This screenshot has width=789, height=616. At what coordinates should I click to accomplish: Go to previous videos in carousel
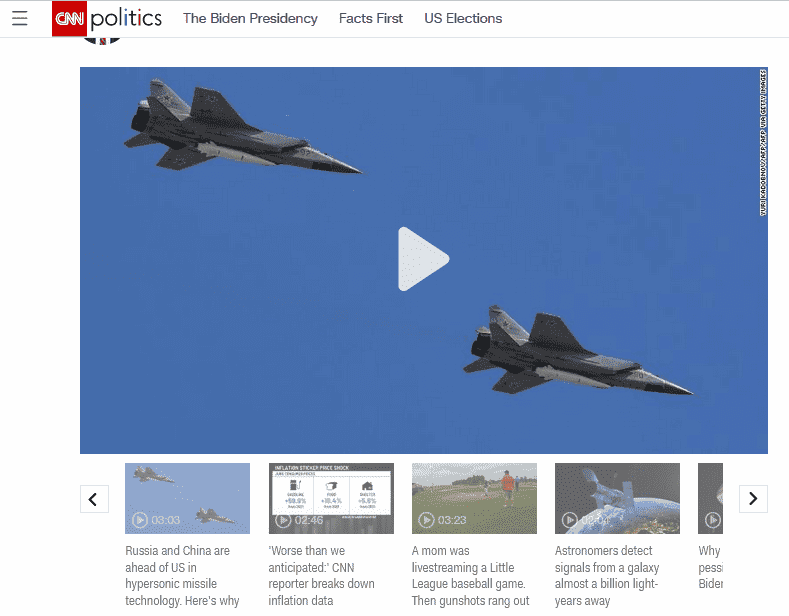[x=94, y=499]
